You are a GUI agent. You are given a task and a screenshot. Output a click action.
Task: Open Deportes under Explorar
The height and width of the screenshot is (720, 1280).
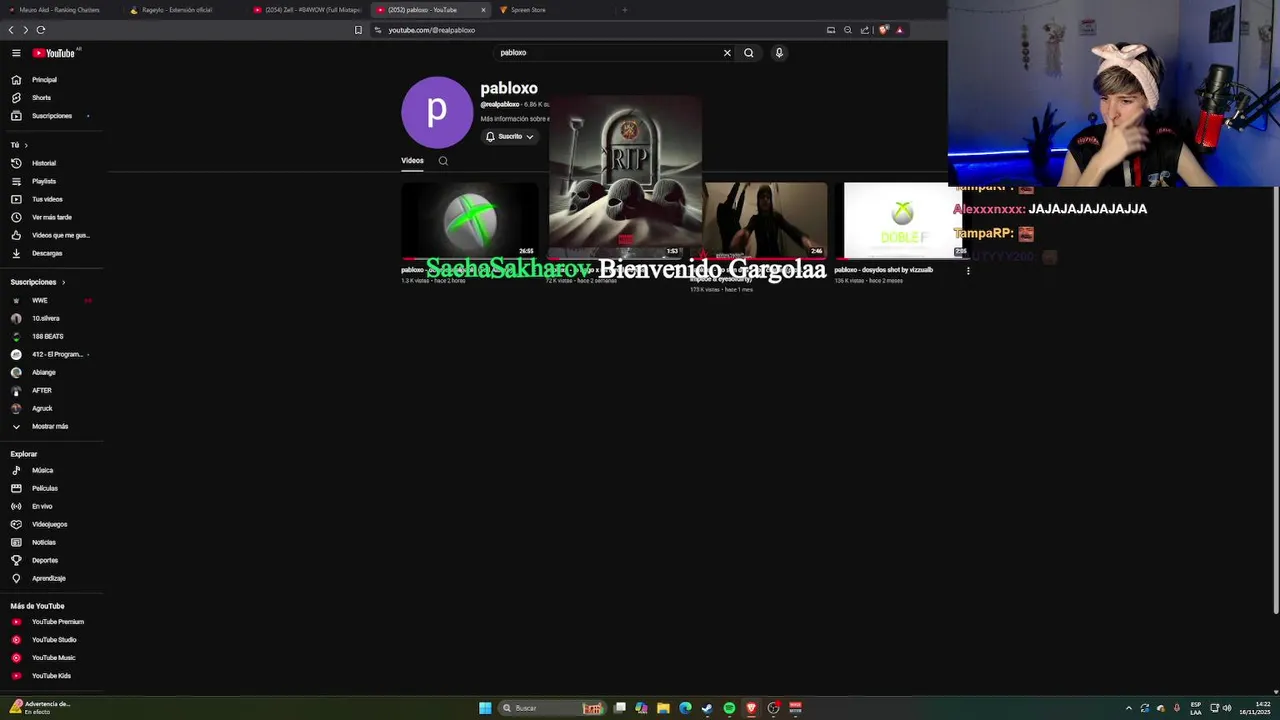[45, 560]
